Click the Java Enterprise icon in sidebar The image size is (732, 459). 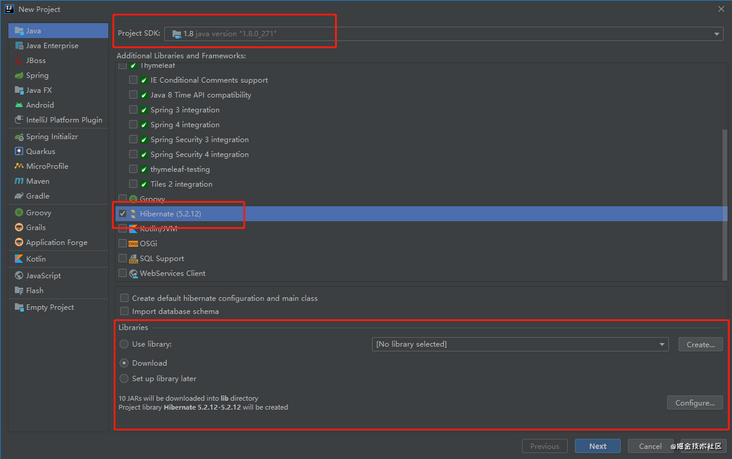(x=19, y=46)
